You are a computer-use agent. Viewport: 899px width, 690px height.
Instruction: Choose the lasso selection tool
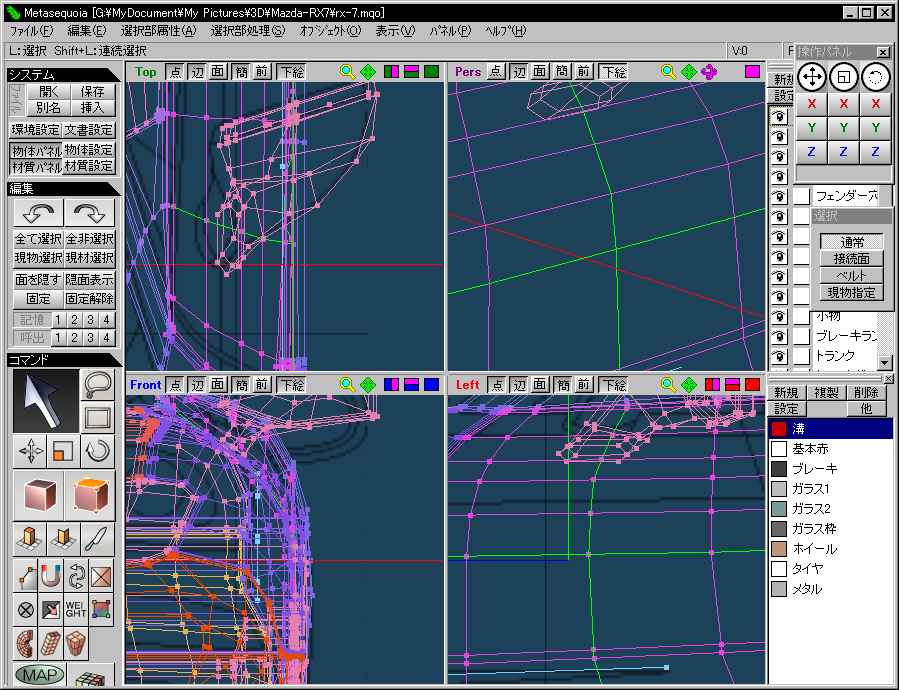pos(97,385)
